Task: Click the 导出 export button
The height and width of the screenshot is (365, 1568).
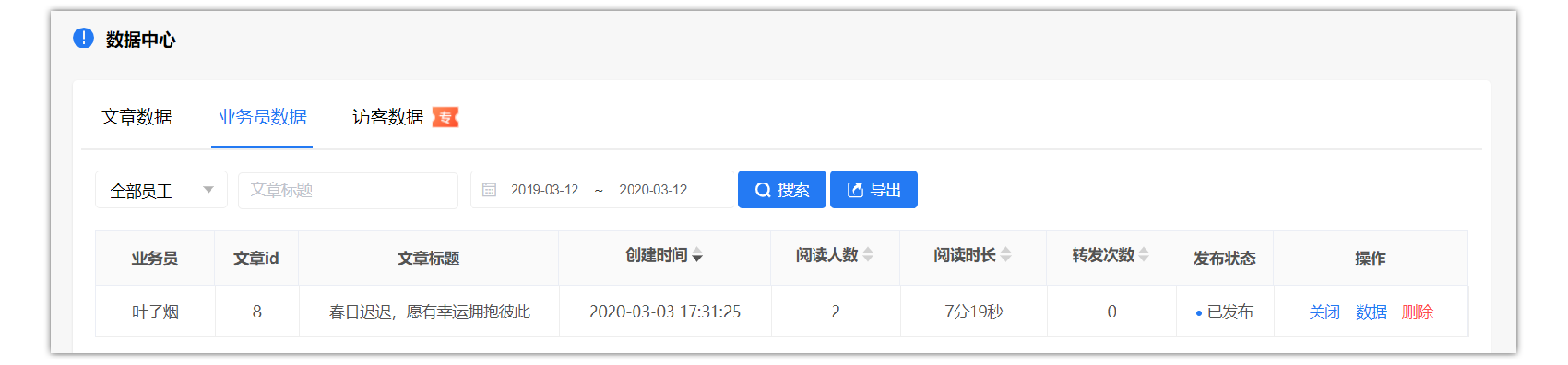Action: [873, 190]
